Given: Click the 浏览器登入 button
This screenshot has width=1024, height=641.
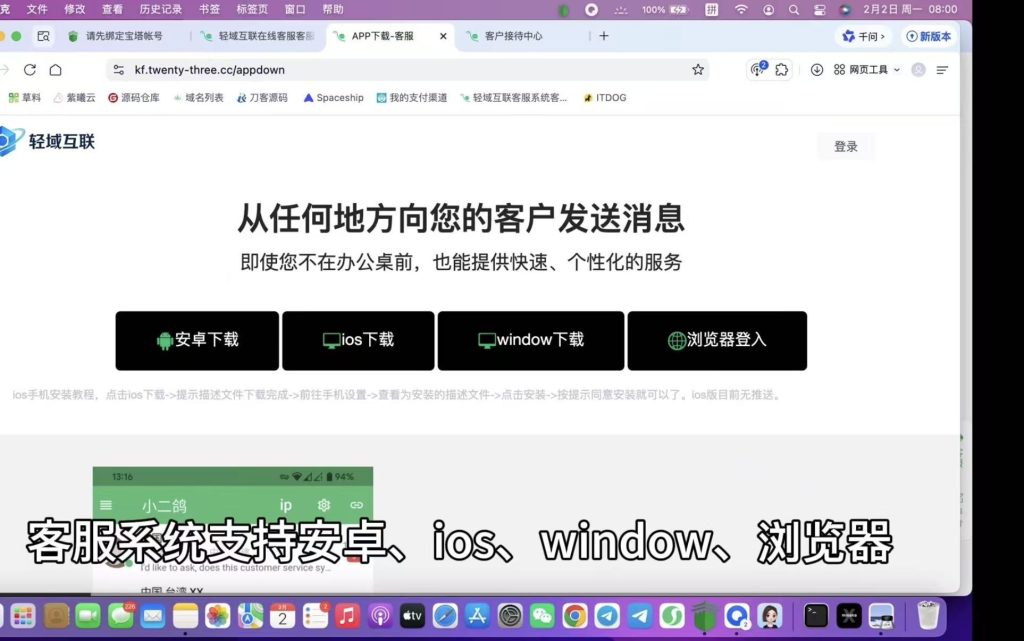Looking at the screenshot, I should [716, 340].
